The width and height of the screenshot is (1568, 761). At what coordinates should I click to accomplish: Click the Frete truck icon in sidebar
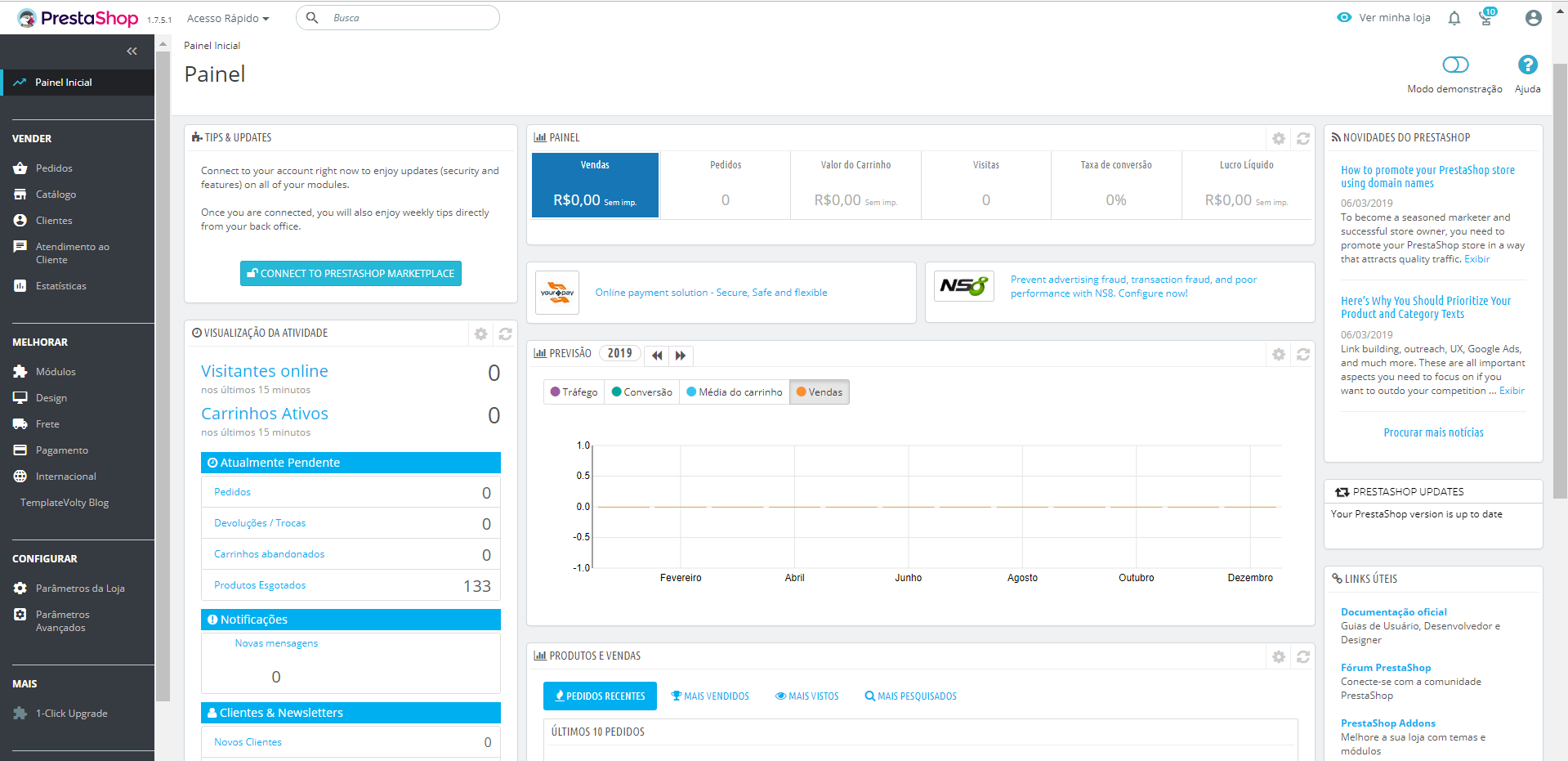click(20, 424)
